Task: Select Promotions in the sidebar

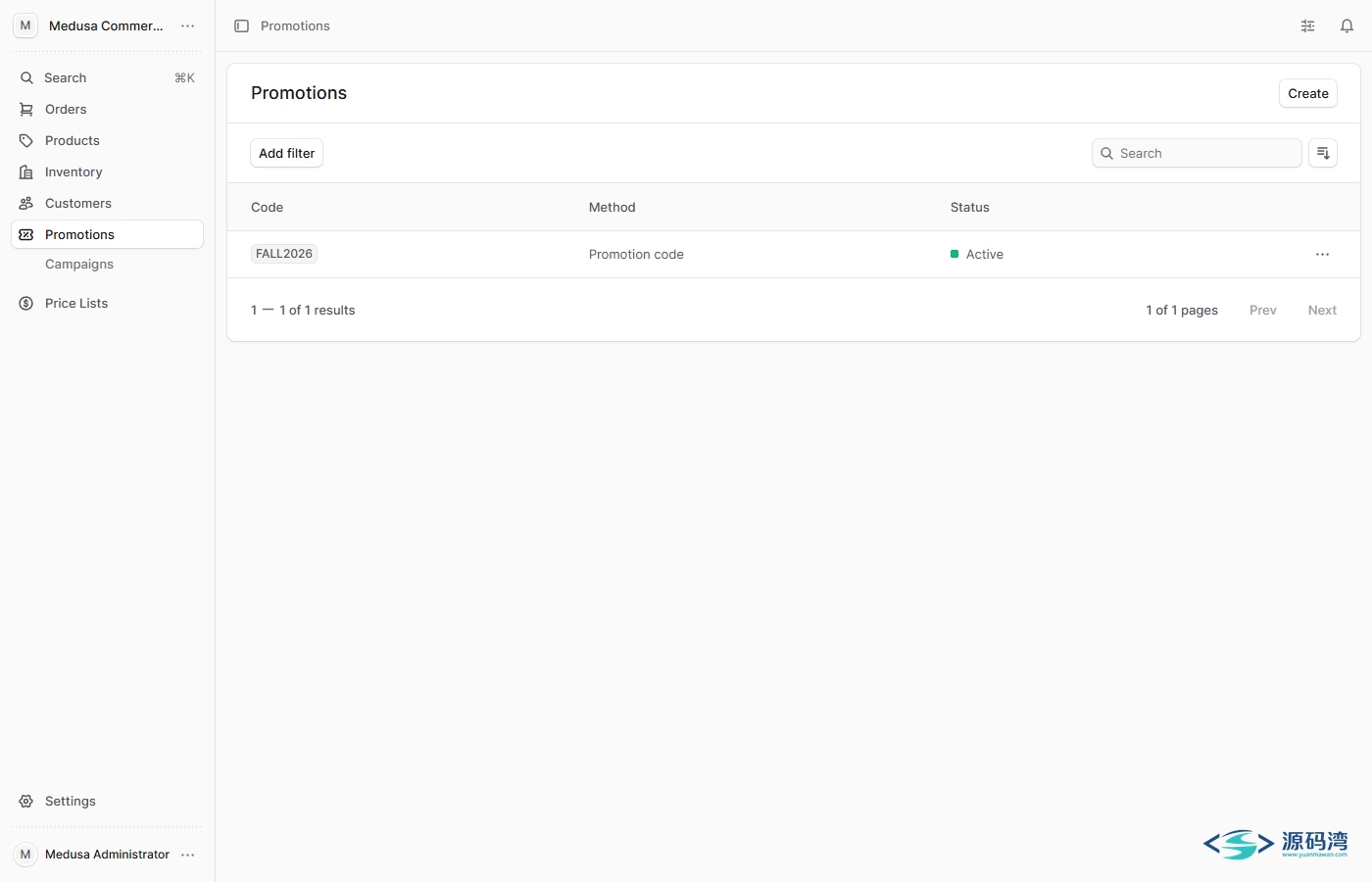Action: [x=107, y=235]
